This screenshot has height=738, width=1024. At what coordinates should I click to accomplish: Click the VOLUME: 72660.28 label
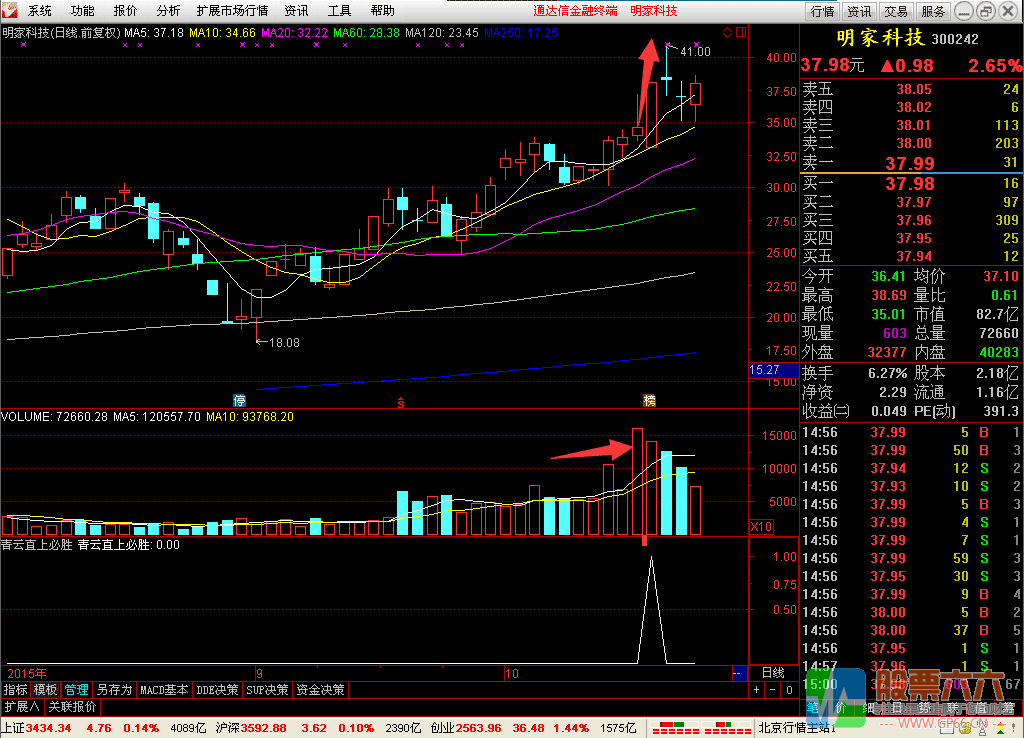(54, 417)
